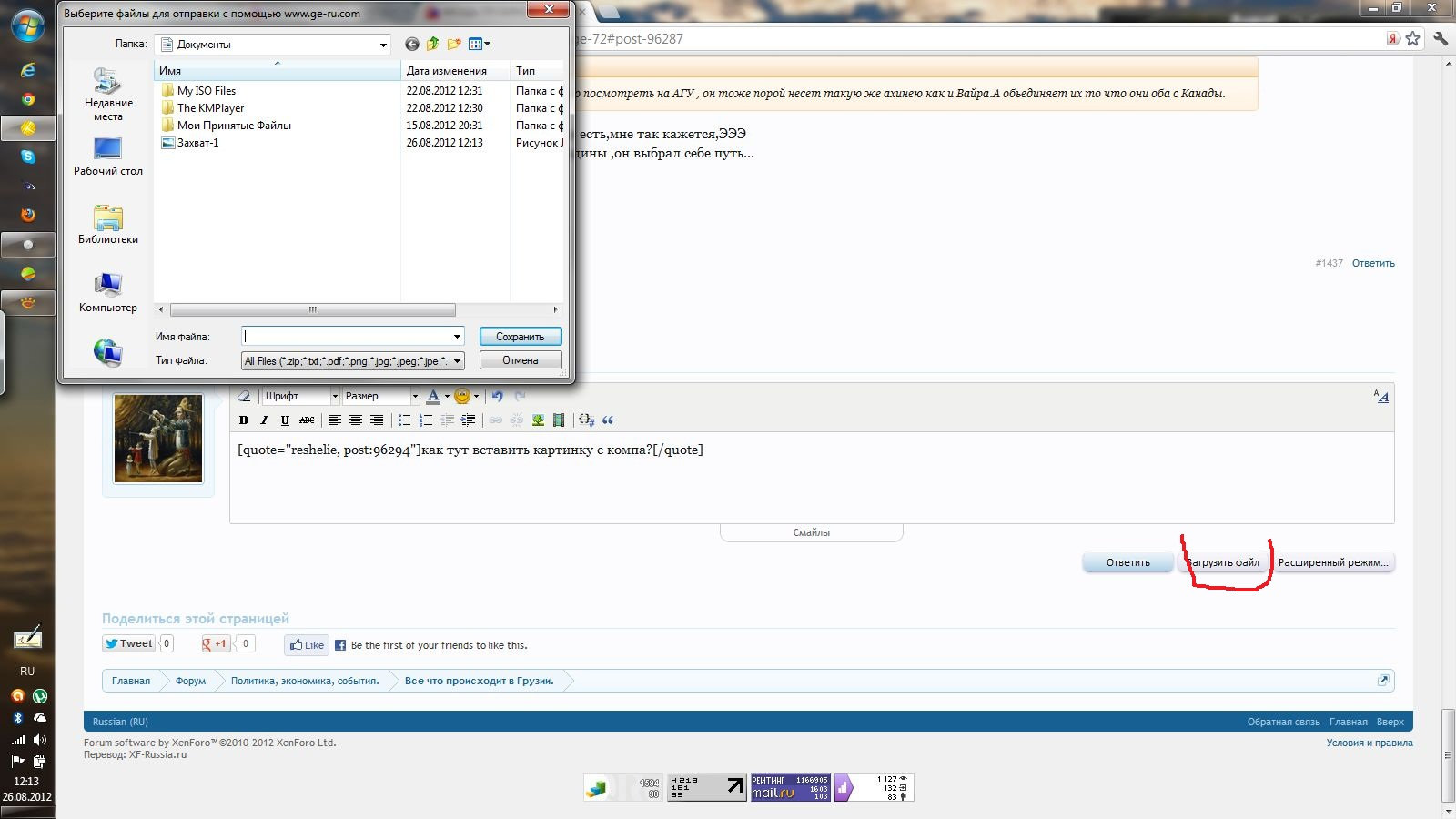This screenshot has height=819, width=1456.
Task: Click the undo arrow in editor toolbar
Action: point(497,397)
